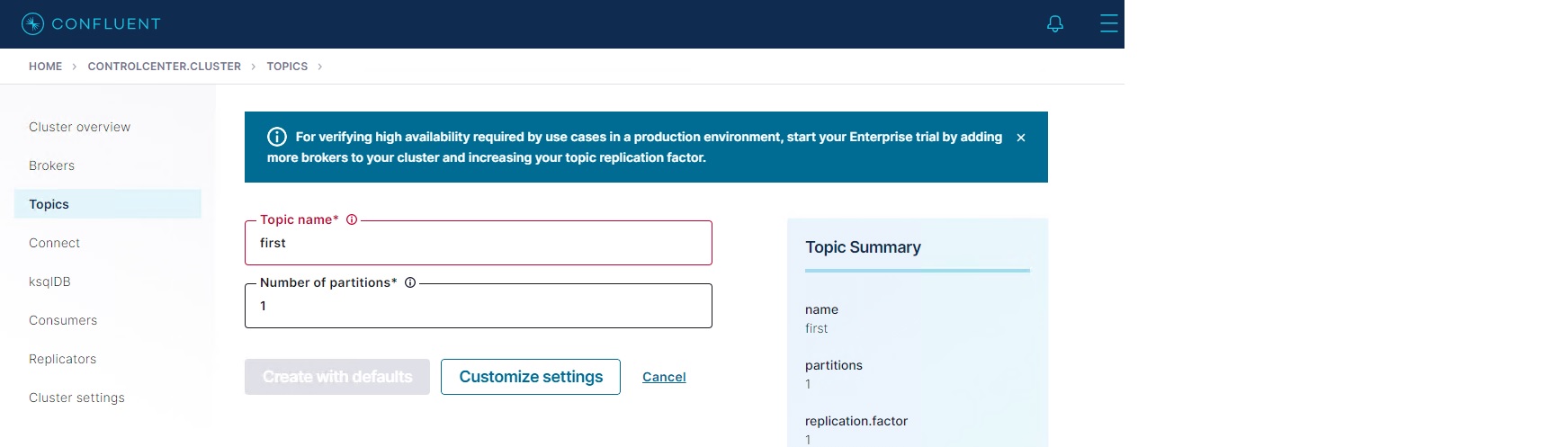The image size is (1568, 447).
Task: Select Brokers in the sidebar
Action: [x=51, y=165]
